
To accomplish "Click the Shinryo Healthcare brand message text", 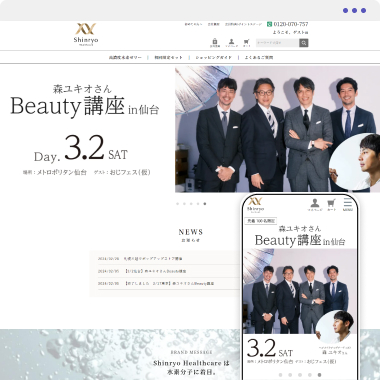I will 191,367.
